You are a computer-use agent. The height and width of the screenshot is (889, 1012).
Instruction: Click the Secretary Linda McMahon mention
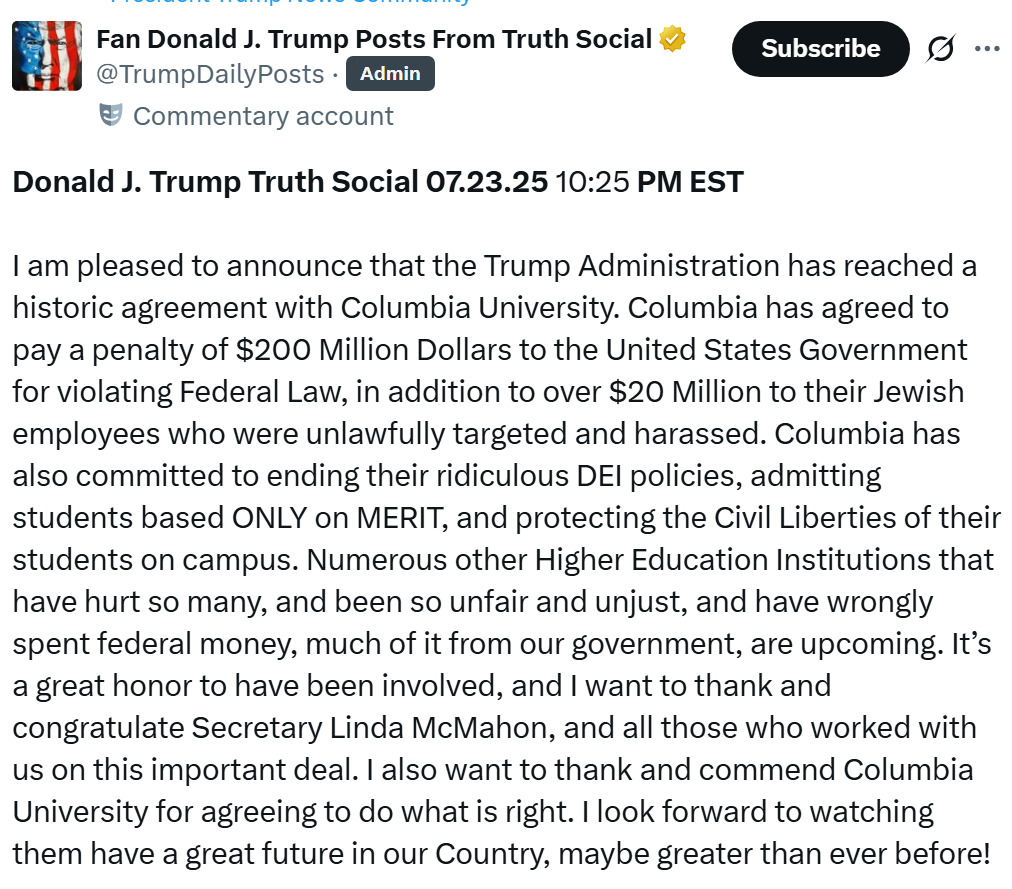(369, 728)
